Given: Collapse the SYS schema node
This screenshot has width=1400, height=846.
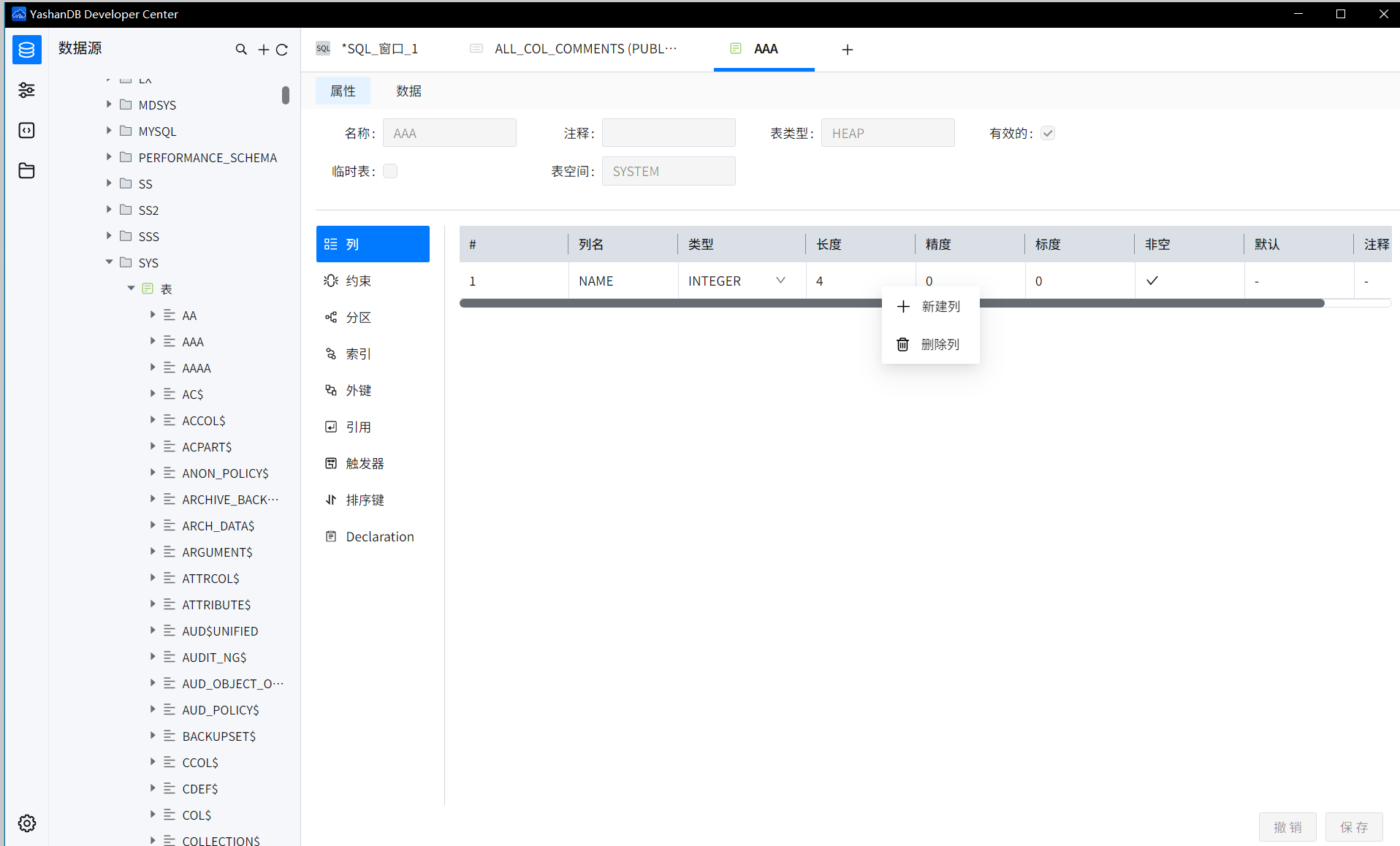Looking at the screenshot, I should tap(109, 262).
